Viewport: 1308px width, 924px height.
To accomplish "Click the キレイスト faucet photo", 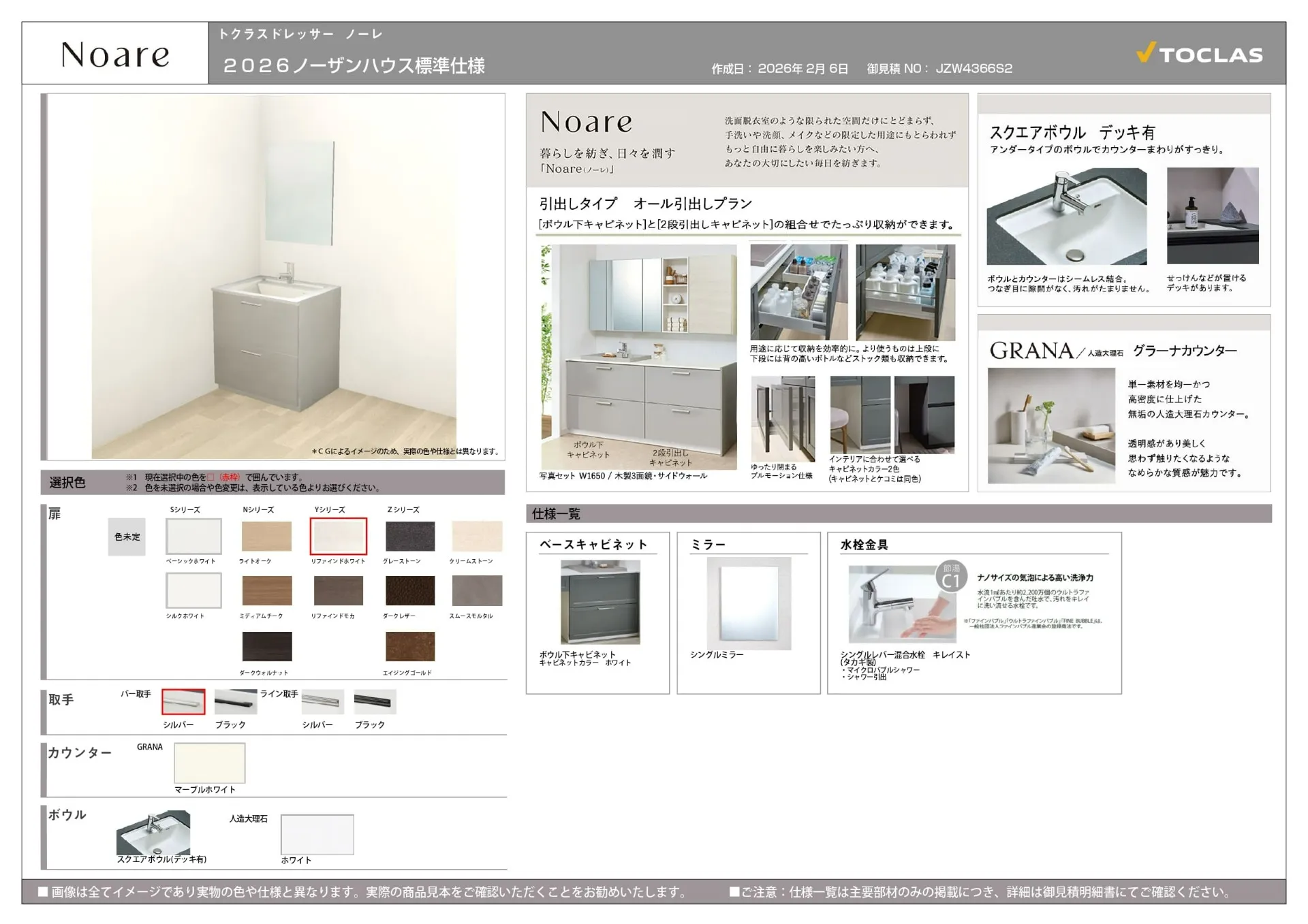I will click(898, 603).
